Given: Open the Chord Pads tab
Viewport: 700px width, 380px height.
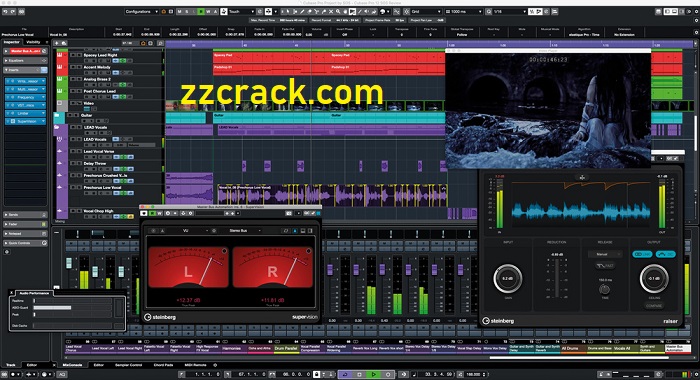Looking at the screenshot, I should point(163,365).
